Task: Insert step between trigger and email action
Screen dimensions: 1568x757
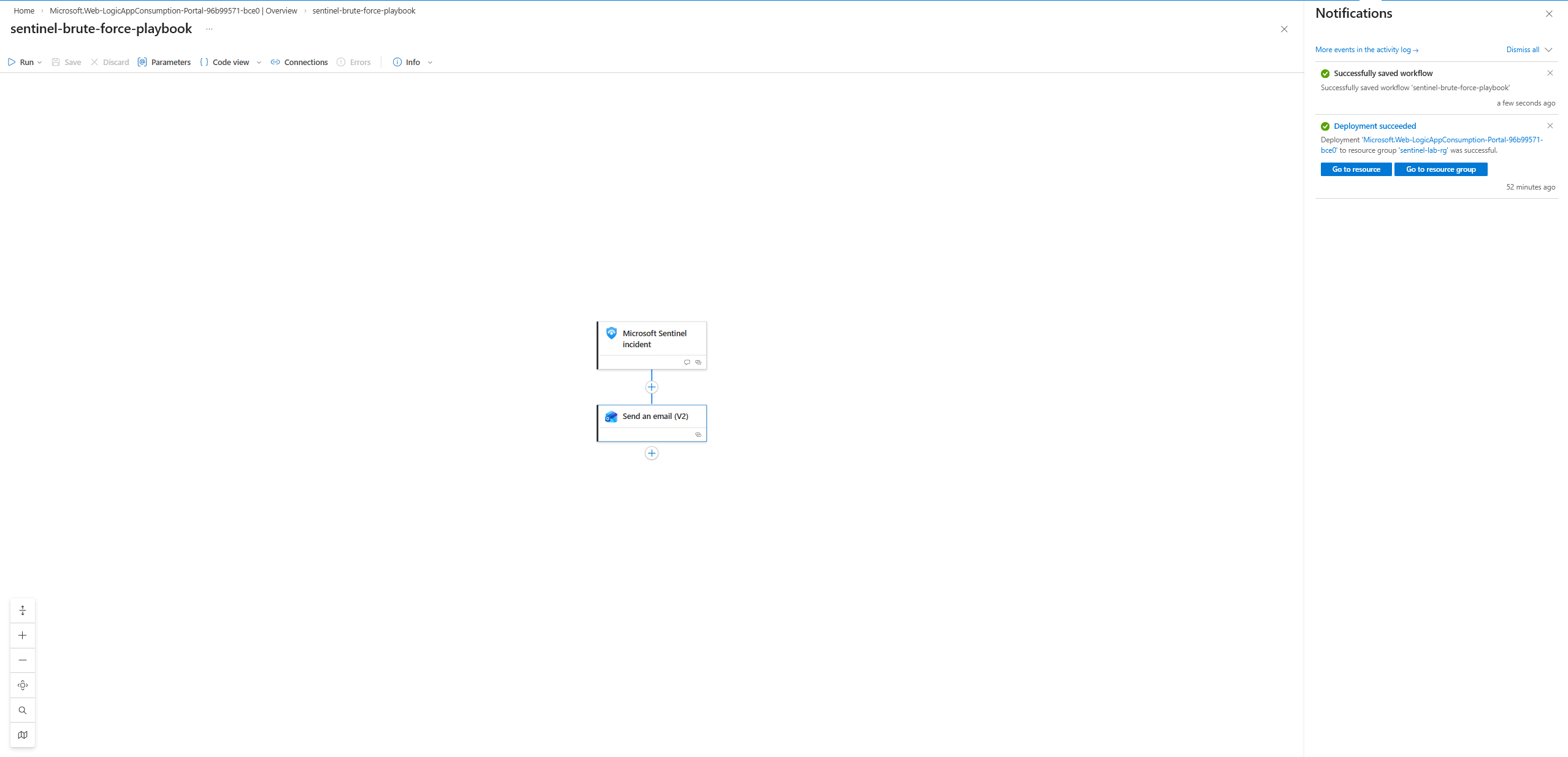Action: click(x=652, y=387)
